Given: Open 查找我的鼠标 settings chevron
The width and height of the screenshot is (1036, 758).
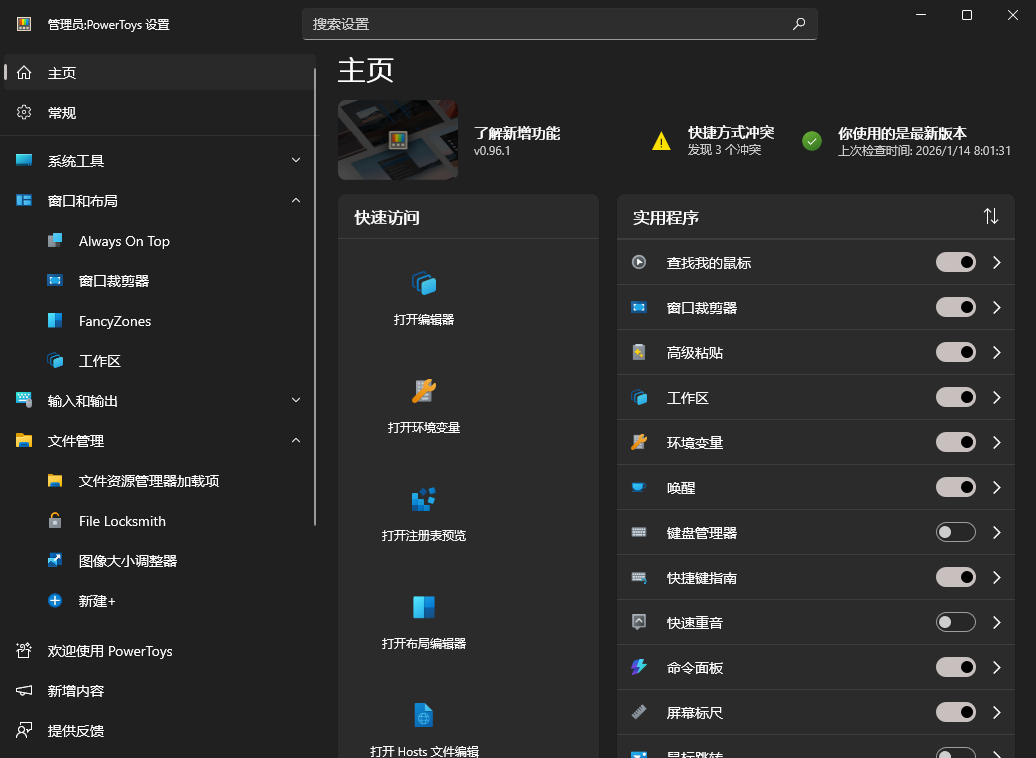Looking at the screenshot, I should tap(997, 262).
